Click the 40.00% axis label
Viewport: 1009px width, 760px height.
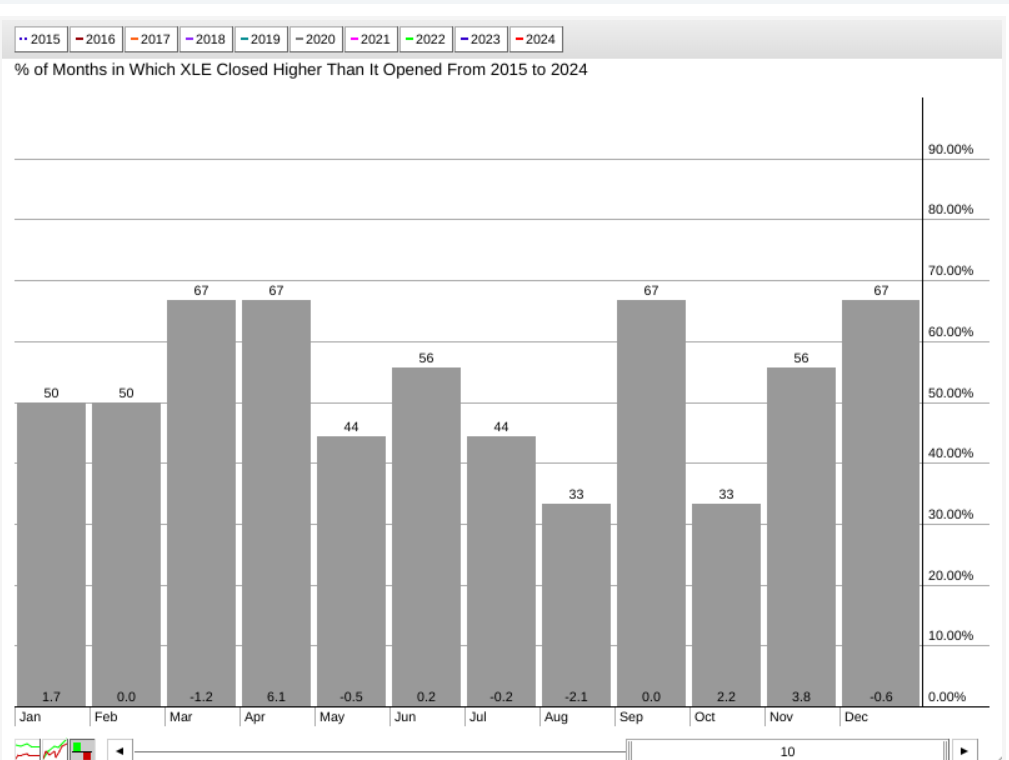click(950, 453)
